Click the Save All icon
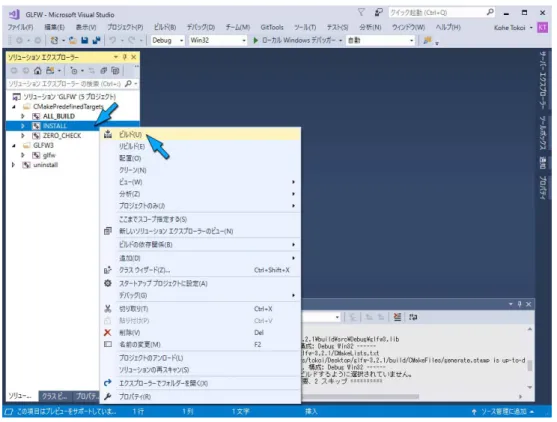This screenshot has height=422, width=557. (96, 40)
